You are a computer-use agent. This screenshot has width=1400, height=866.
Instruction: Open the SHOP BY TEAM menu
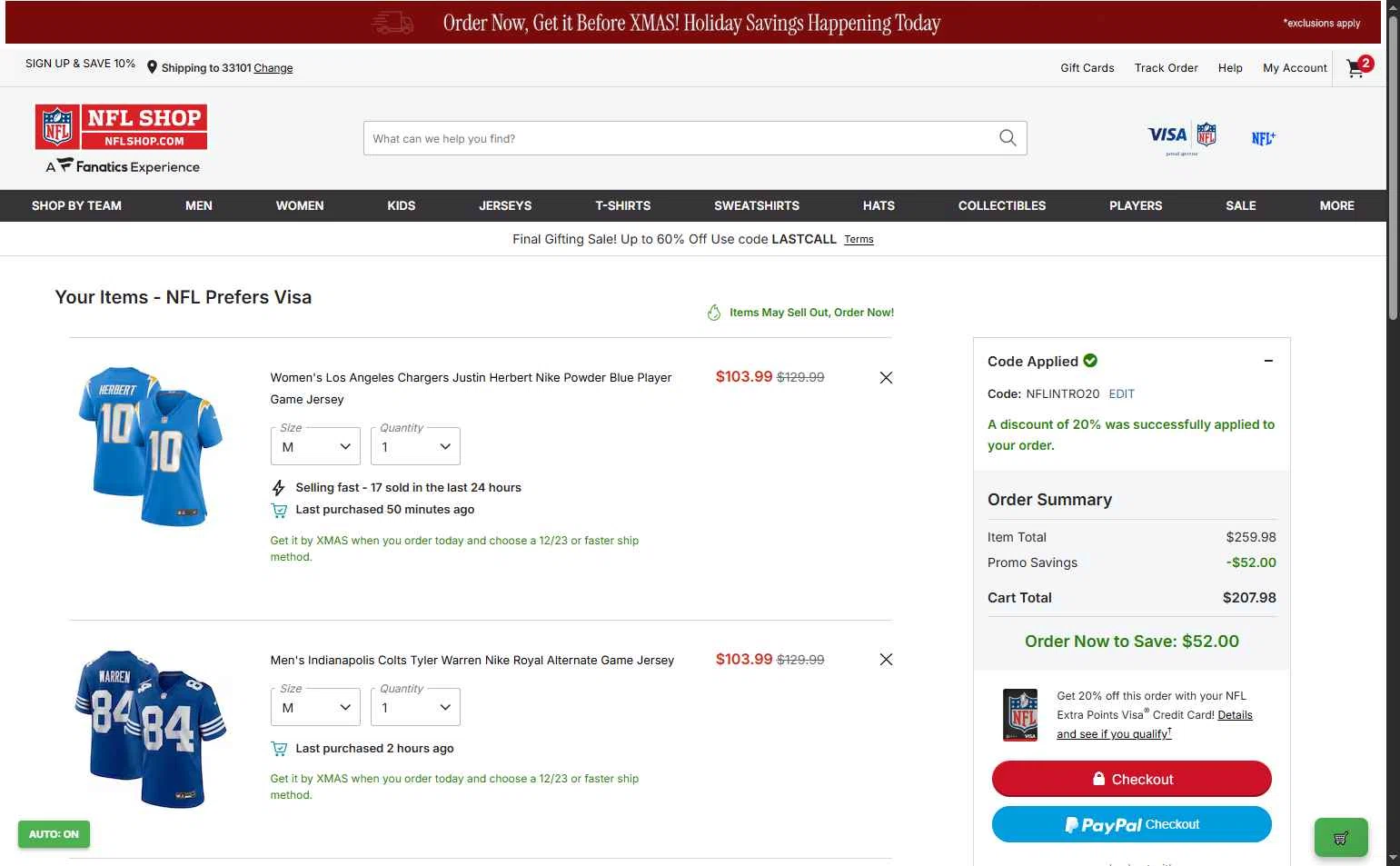tap(76, 206)
